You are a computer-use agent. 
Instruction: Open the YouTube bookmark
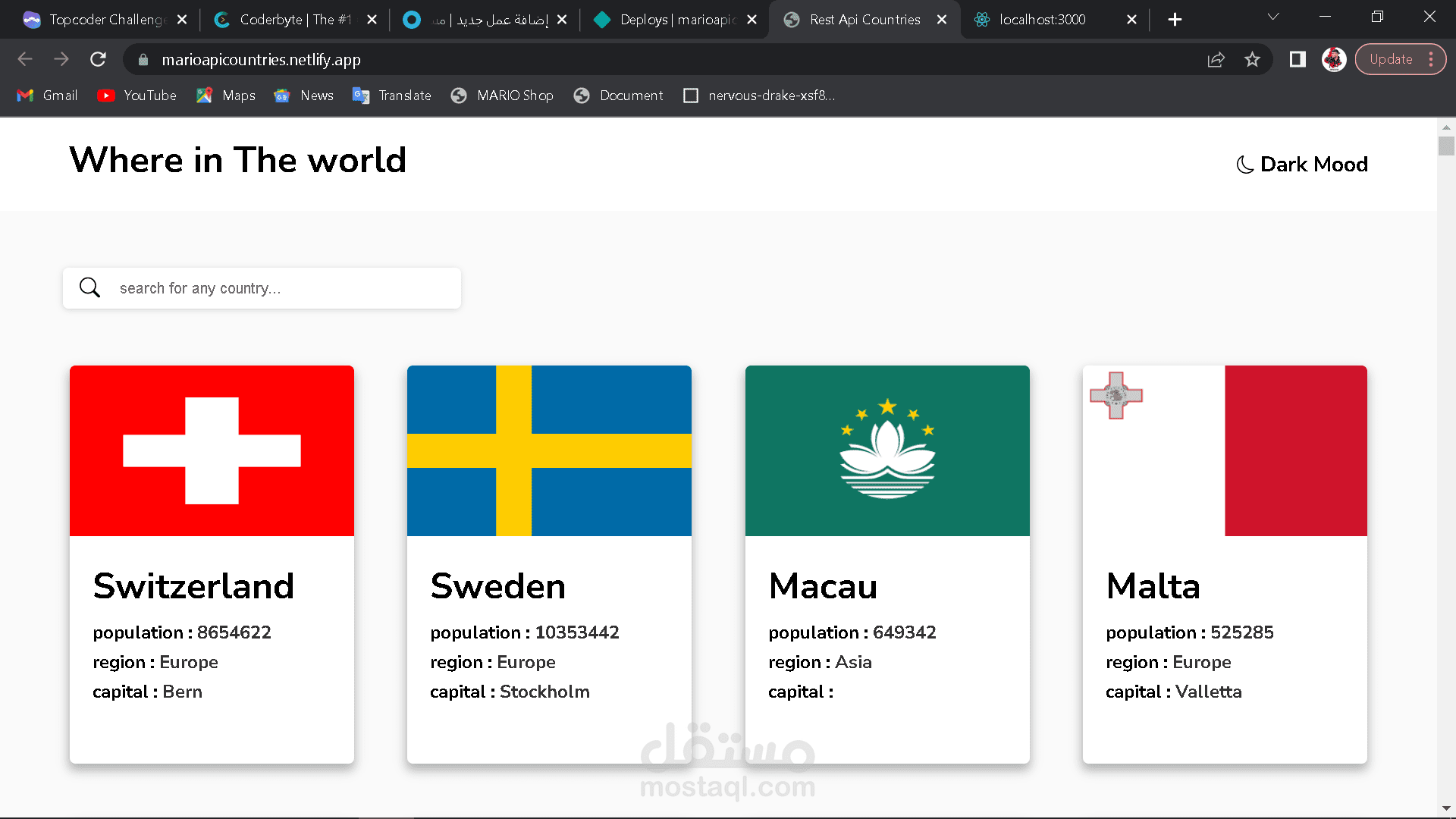coord(137,96)
